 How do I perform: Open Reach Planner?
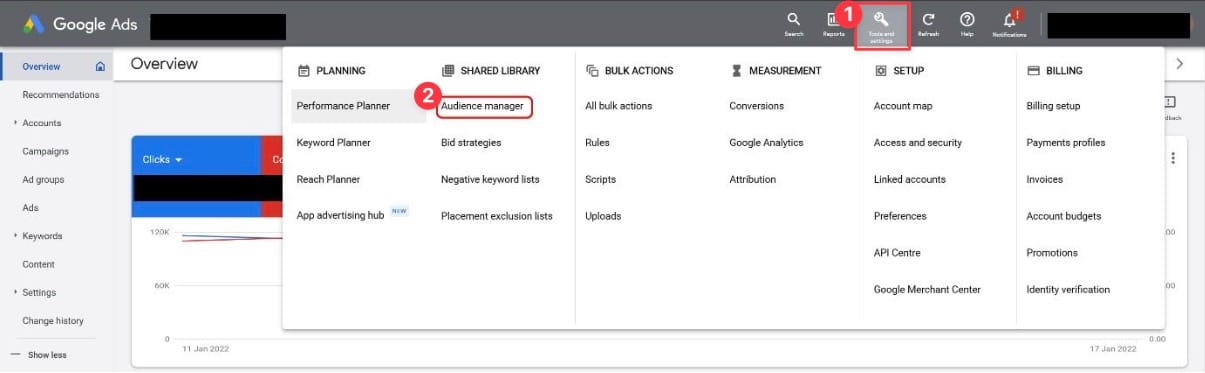point(328,180)
